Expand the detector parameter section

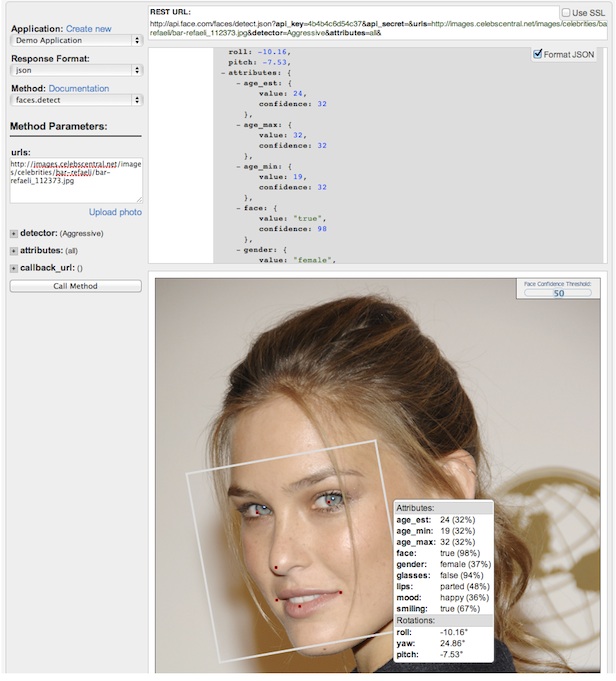14,233
